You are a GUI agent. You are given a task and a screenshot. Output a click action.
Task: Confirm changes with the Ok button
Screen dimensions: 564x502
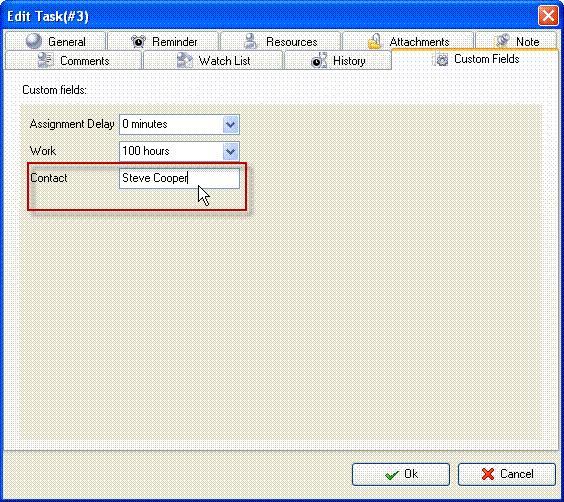tap(401, 474)
